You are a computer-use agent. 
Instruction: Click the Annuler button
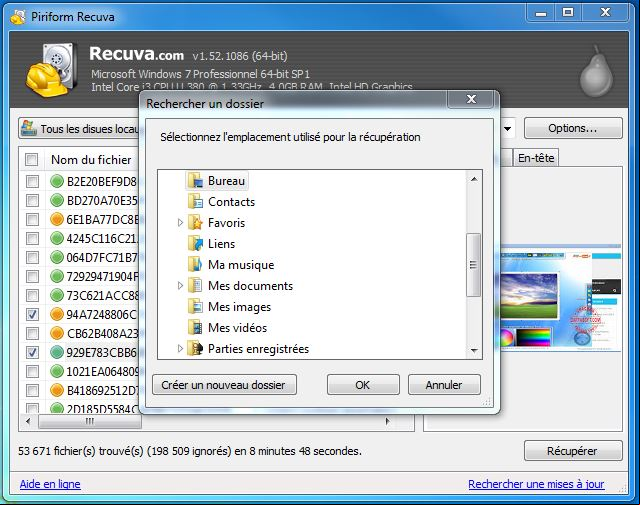click(444, 385)
